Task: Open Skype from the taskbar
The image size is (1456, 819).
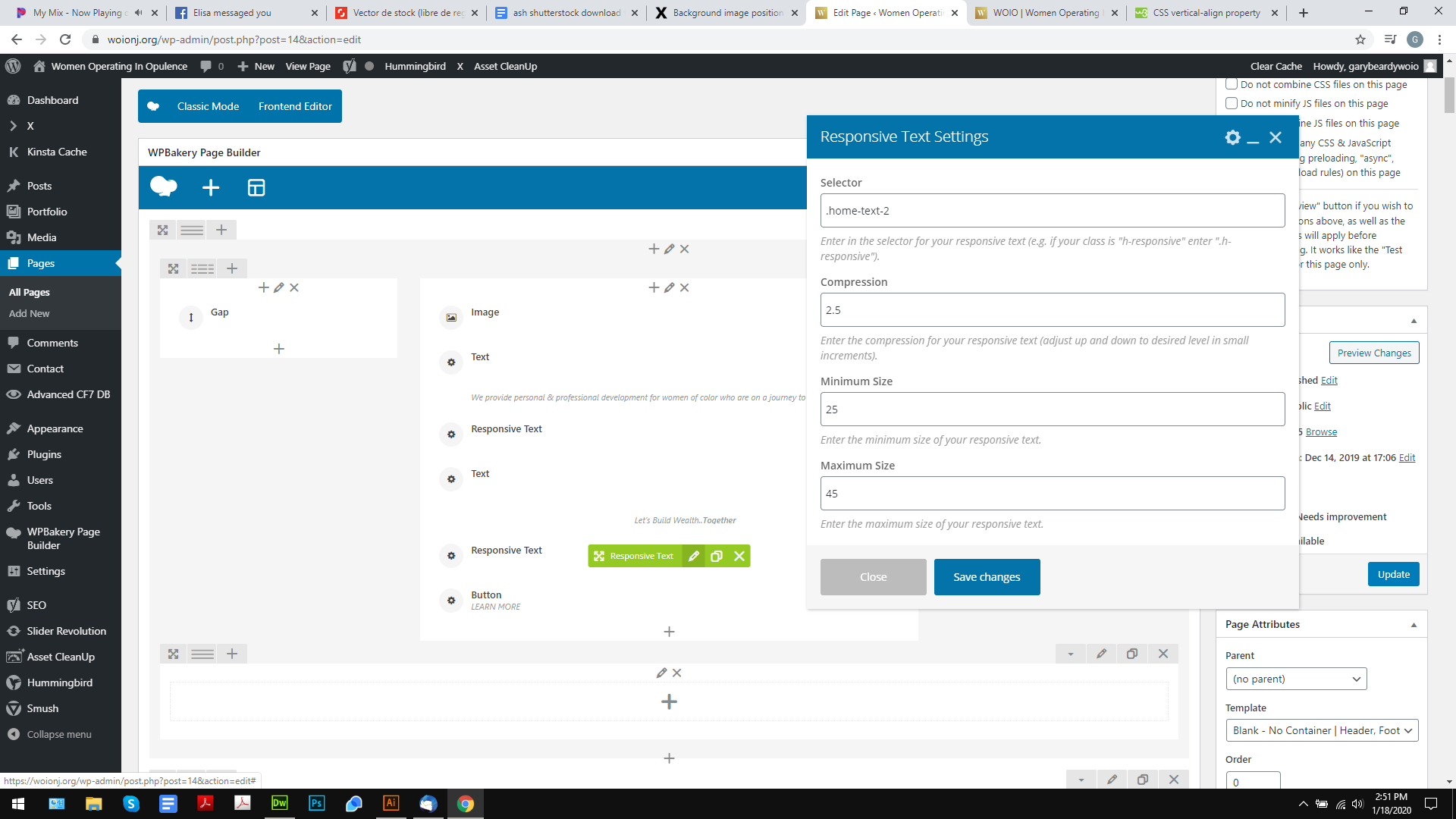Action: coord(130,803)
